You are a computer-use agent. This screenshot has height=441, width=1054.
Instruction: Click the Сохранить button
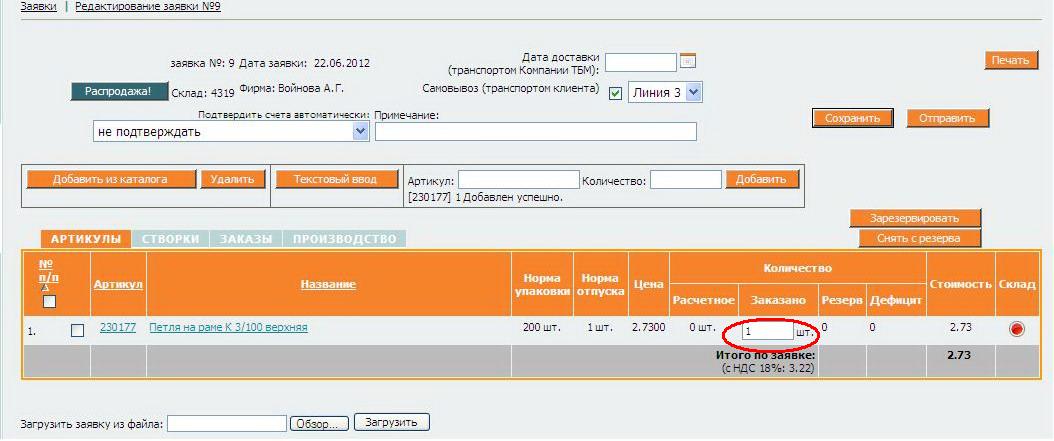pos(851,118)
